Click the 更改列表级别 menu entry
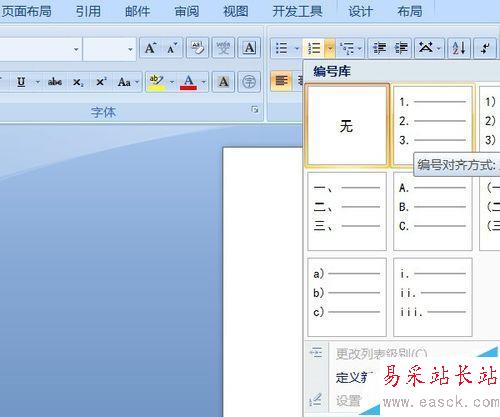Image resolution: width=500 pixels, height=417 pixels. (382, 353)
